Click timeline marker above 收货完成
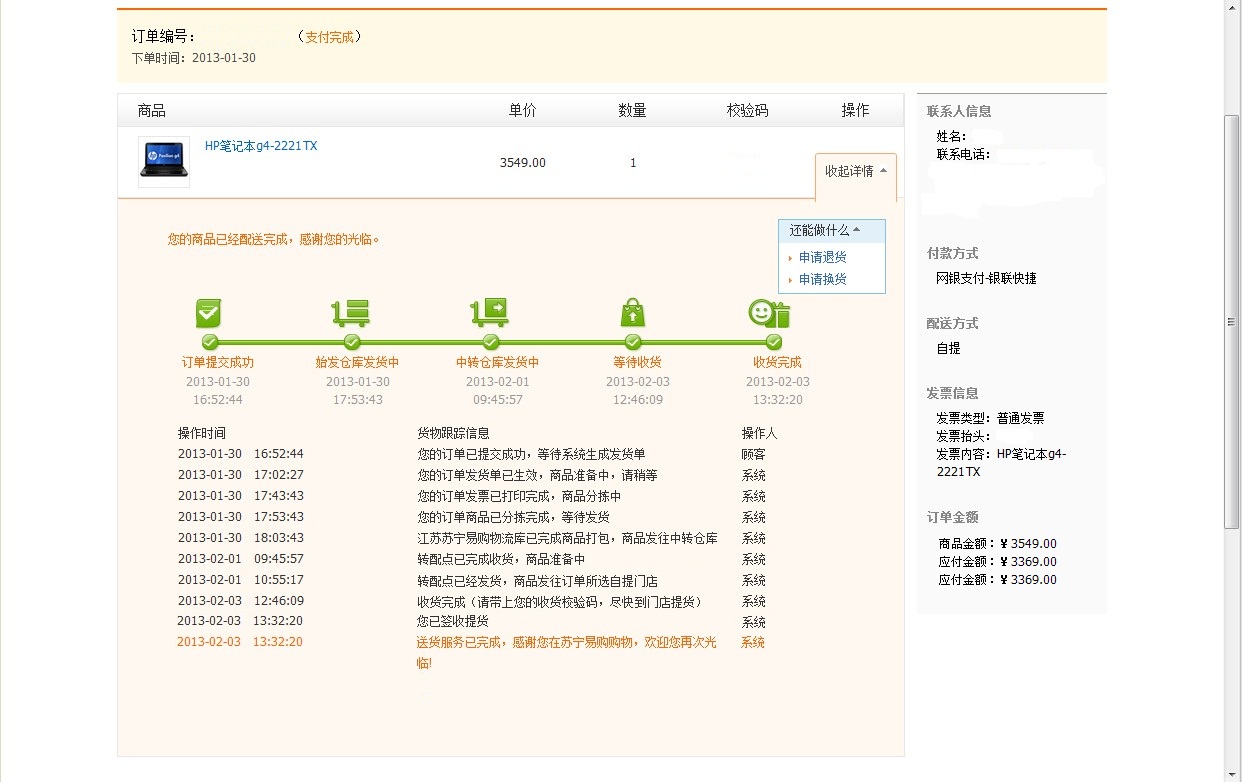This screenshot has height=782, width=1242. [x=774, y=342]
